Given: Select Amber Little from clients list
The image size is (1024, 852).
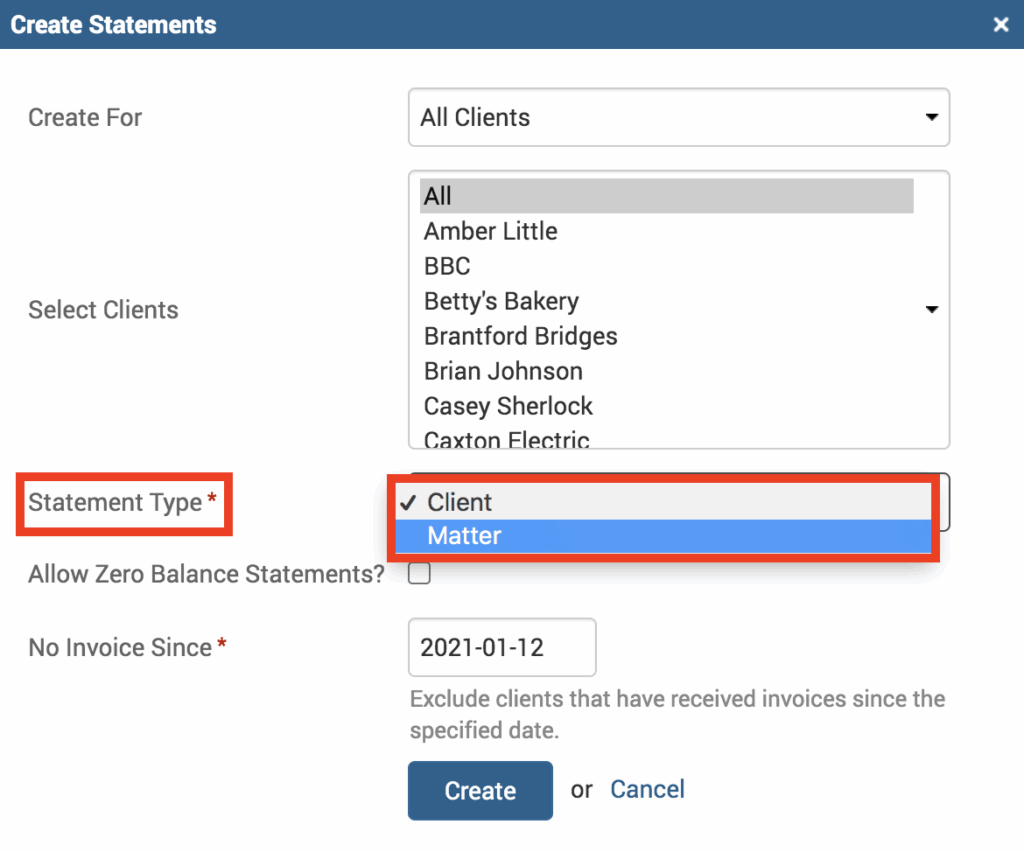Looking at the screenshot, I should (x=491, y=231).
